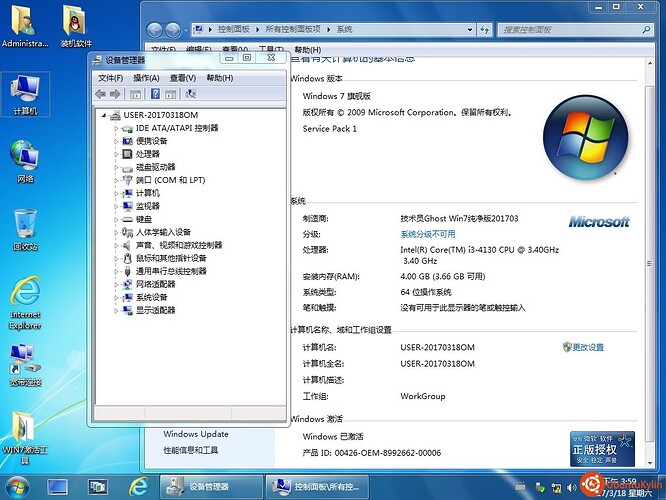Open the 文件(F) menu in Device Manager

[110, 78]
